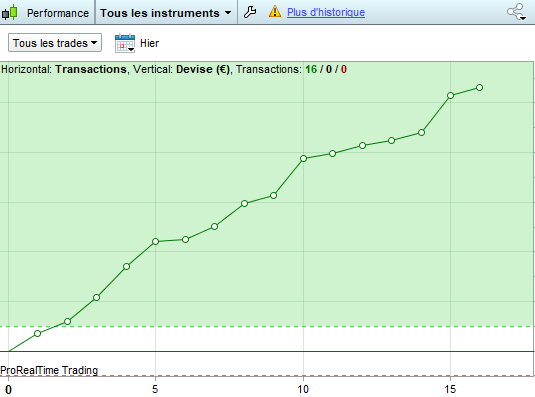Click the candlestick Performance icon
The width and height of the screenshot is (535, 397).
pos(9,12)
